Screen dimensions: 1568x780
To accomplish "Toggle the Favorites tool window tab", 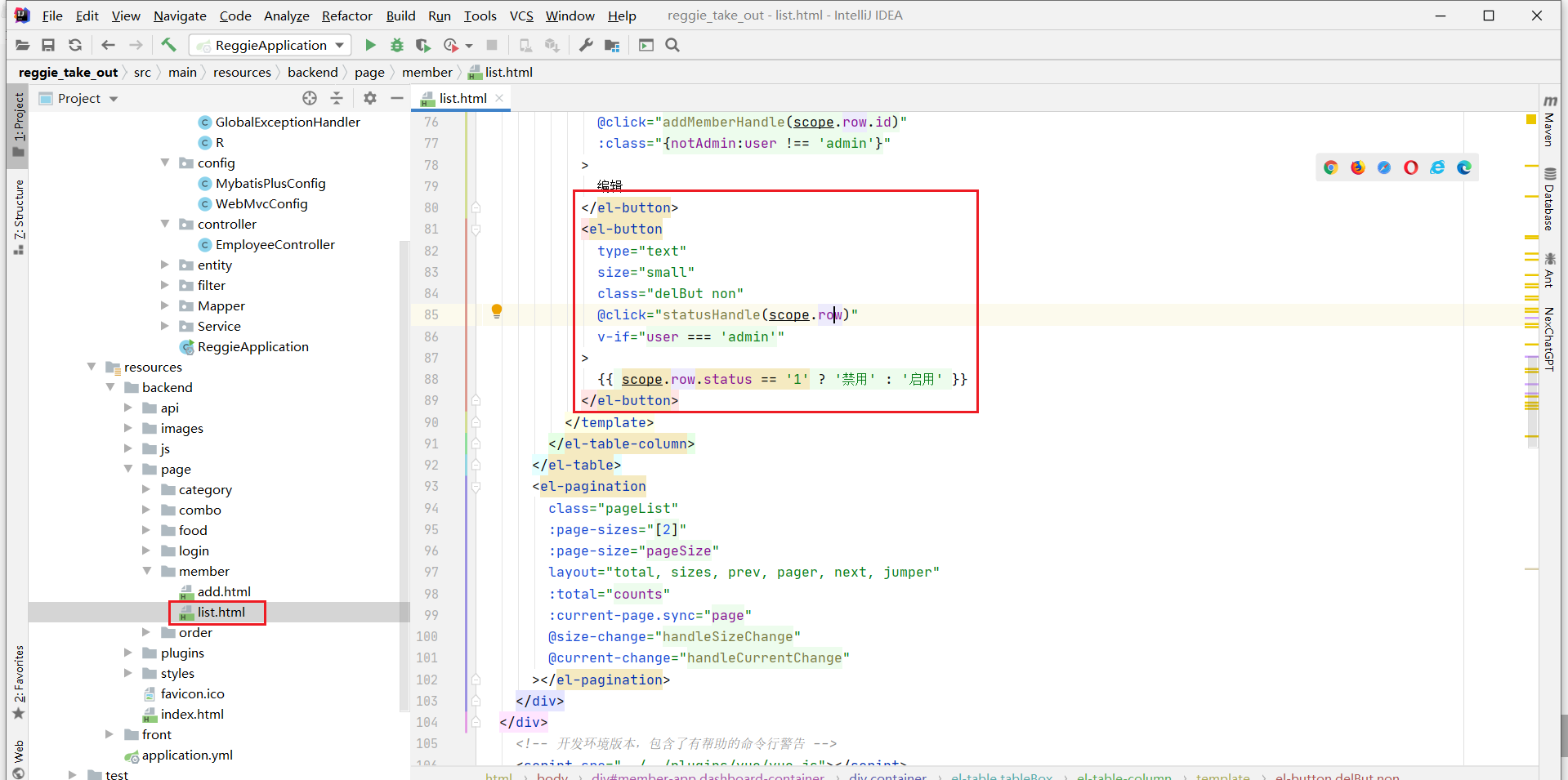I will click(x=19, y=682).
